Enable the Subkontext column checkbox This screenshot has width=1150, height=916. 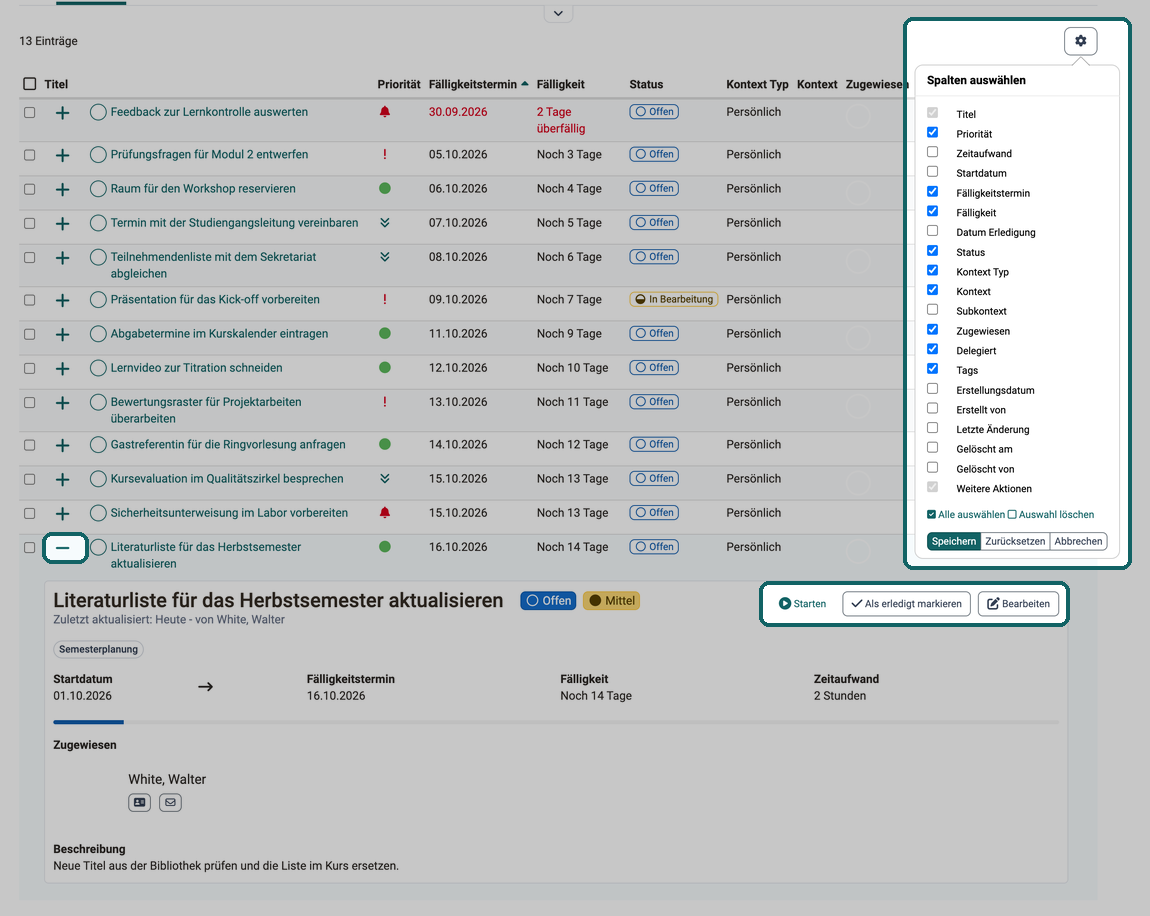(x=932, y=309)
